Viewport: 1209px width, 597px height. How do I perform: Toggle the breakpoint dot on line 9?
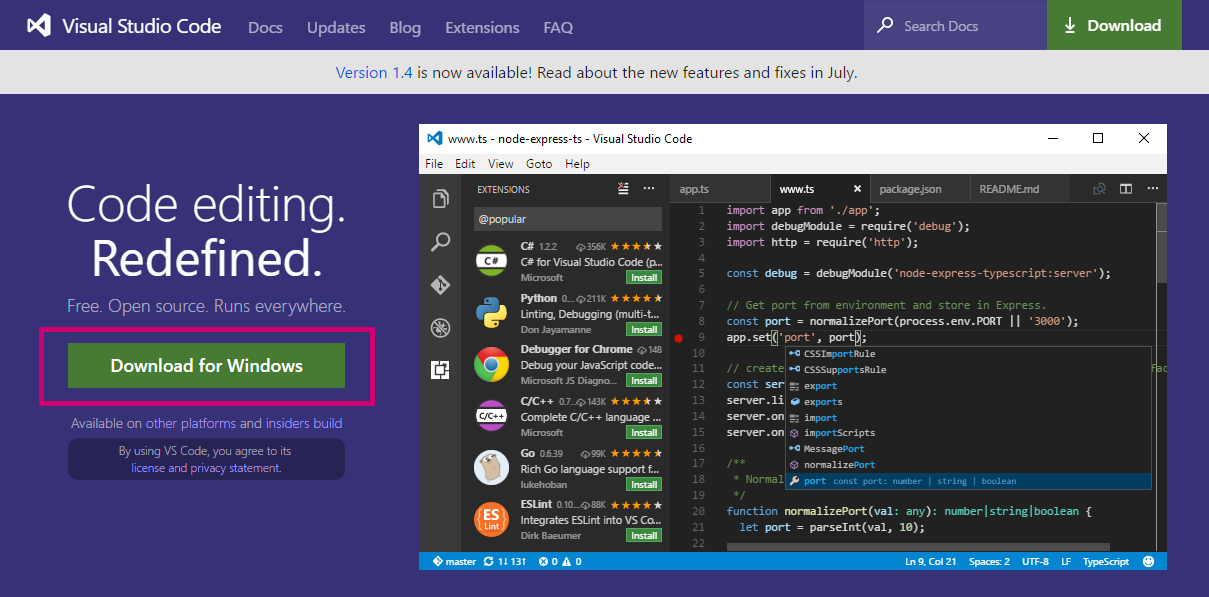point(678,338)
